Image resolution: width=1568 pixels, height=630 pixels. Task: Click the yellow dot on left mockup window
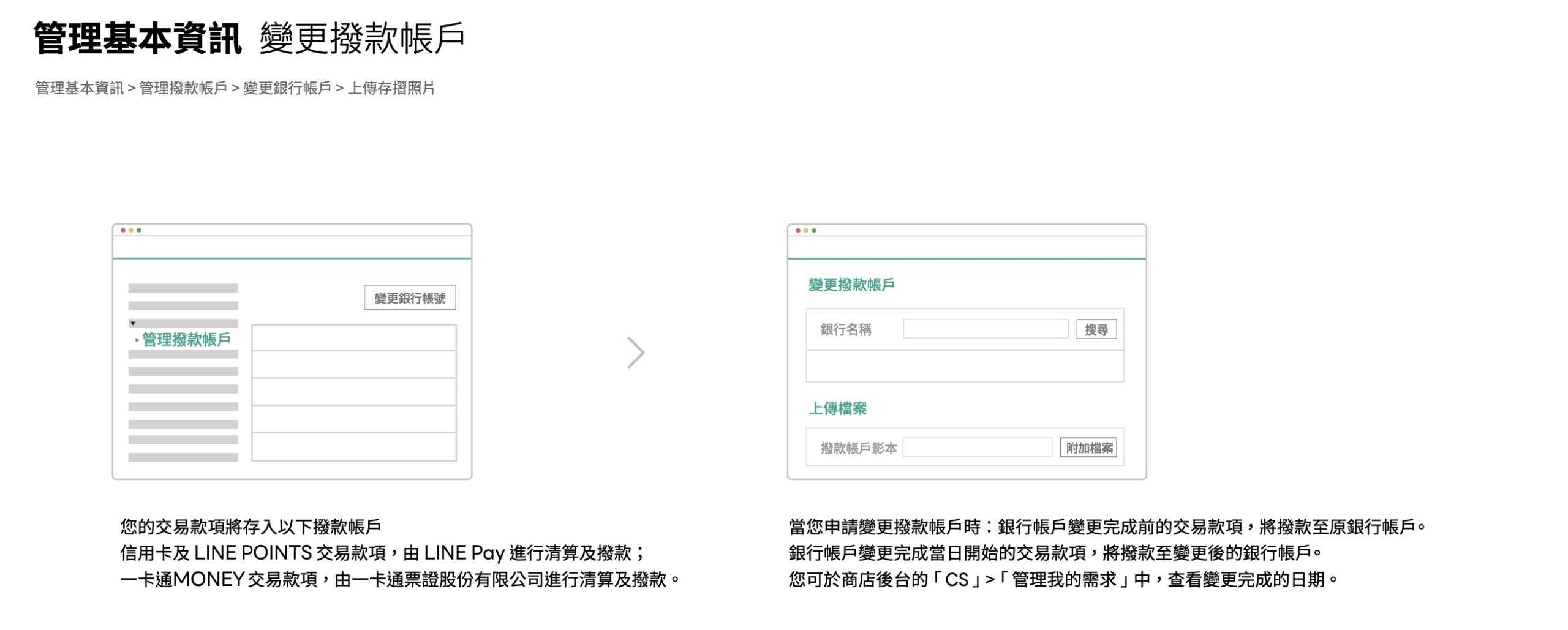click(131, 230)
